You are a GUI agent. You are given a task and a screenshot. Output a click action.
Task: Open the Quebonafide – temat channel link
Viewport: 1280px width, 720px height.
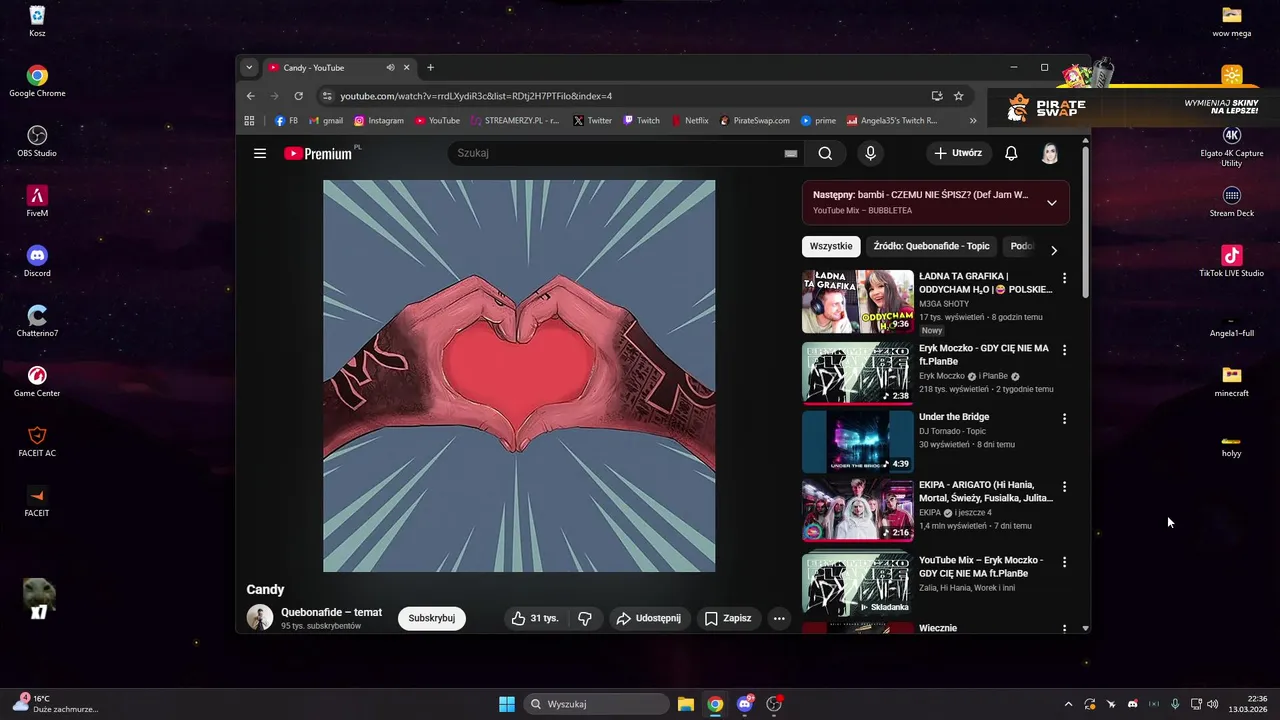point(331,612)
